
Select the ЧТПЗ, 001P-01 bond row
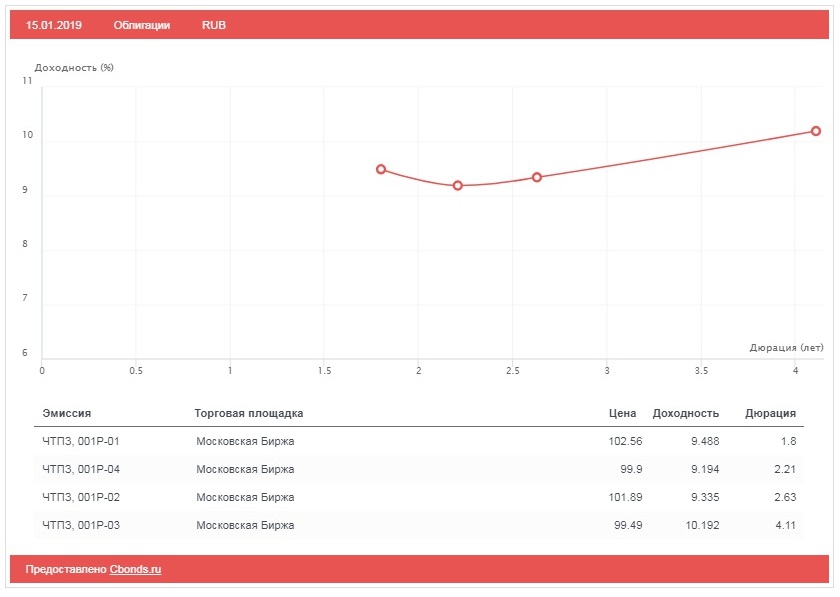[81, 441]
